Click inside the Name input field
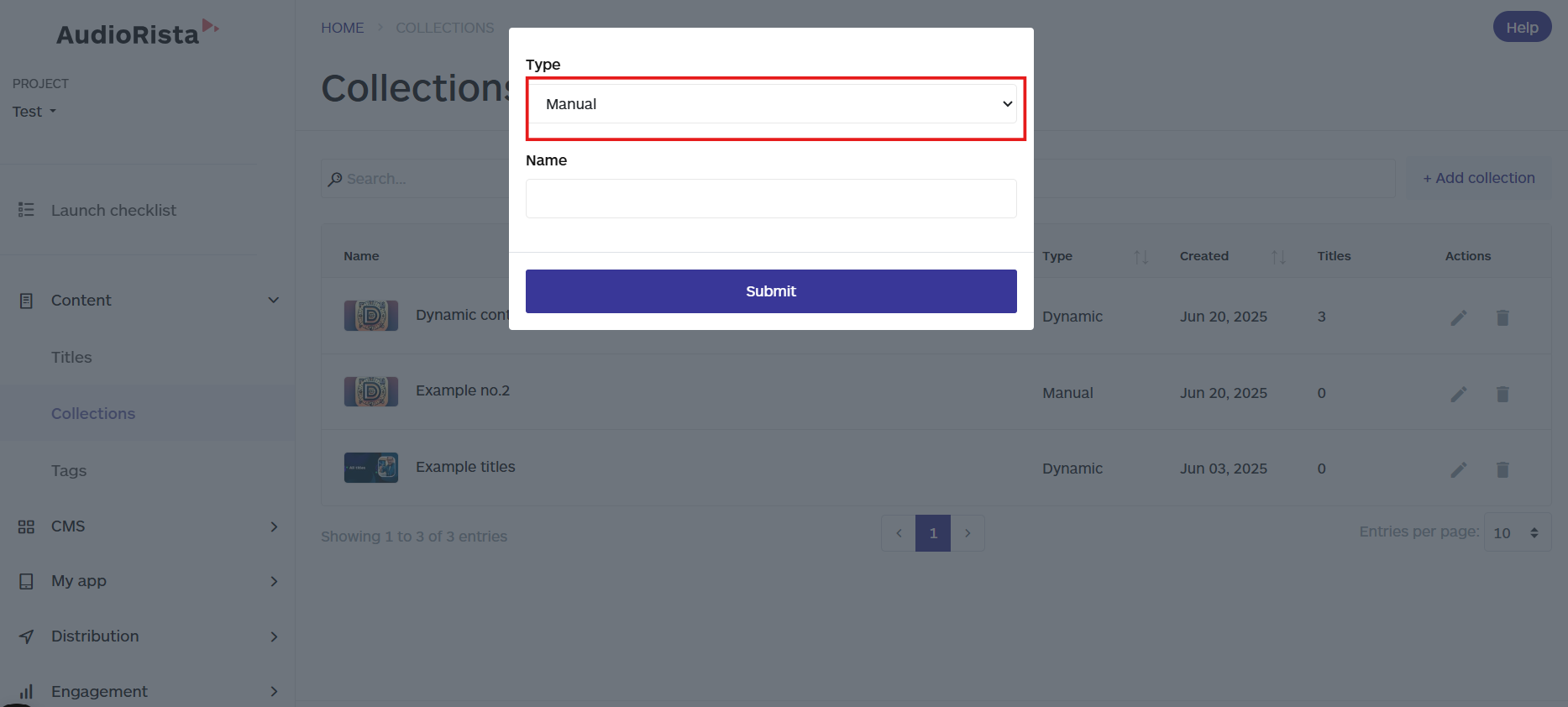 [770, 198]
